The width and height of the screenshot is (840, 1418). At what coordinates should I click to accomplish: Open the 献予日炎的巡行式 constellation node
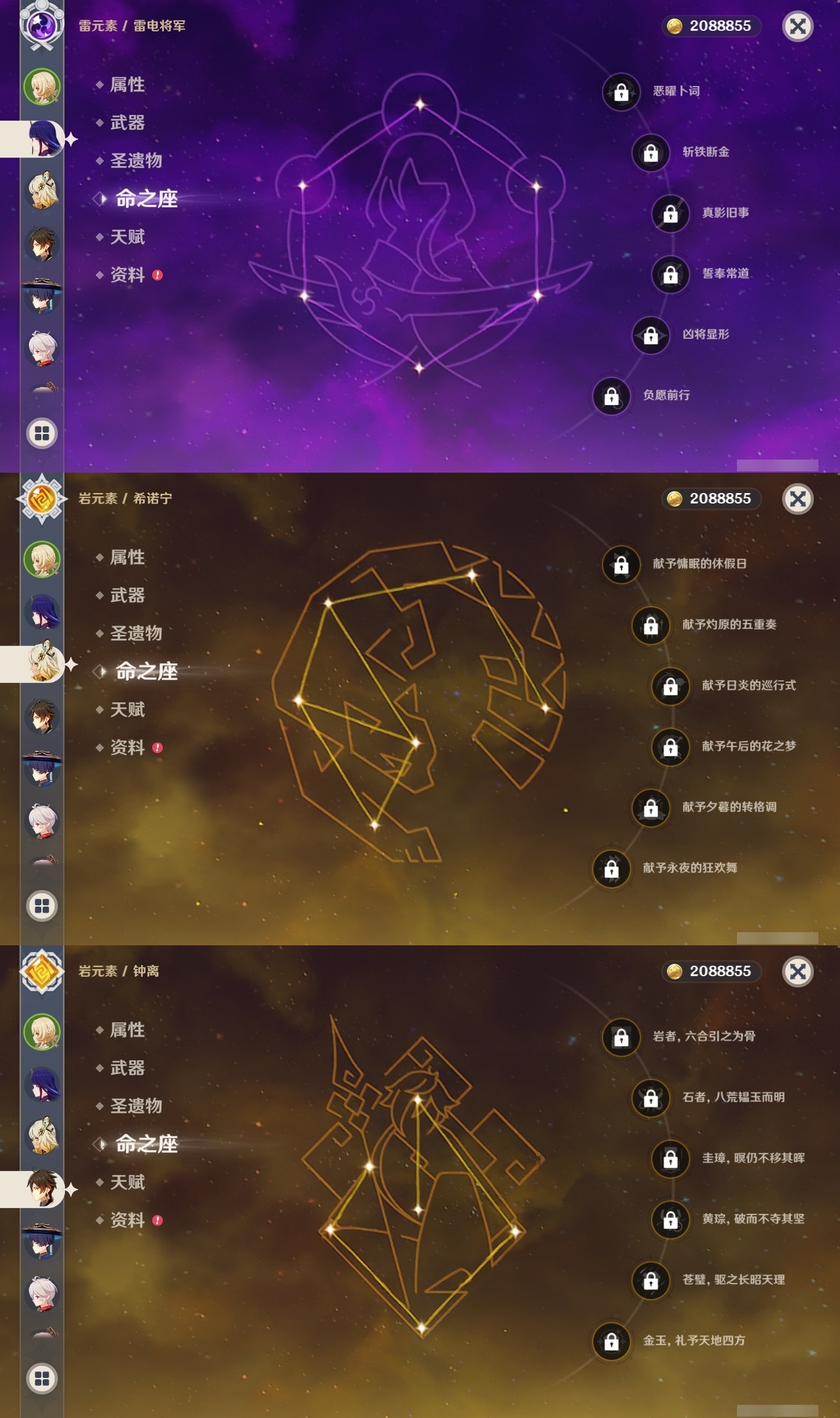670,686
